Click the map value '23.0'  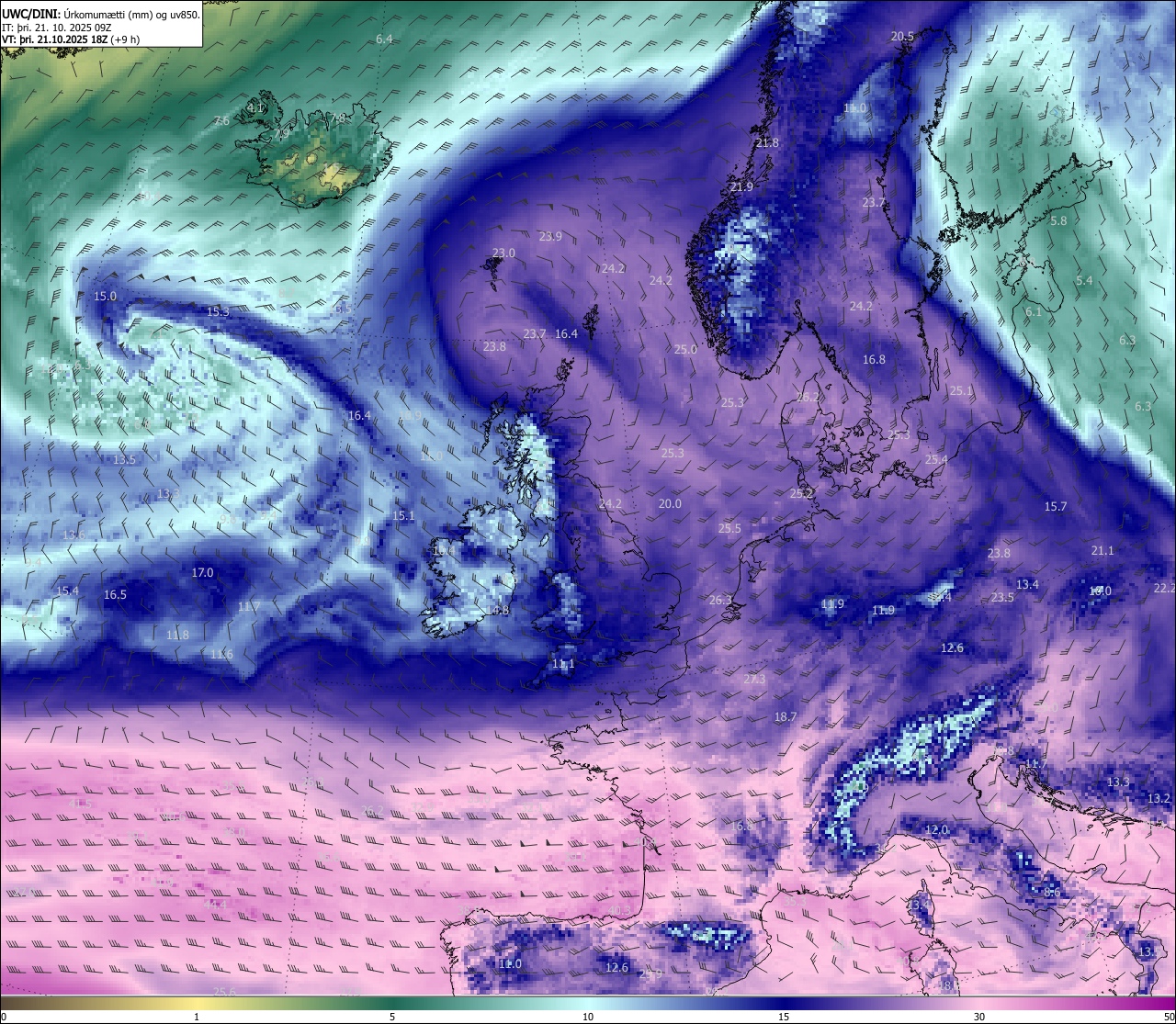coord(503,253)
